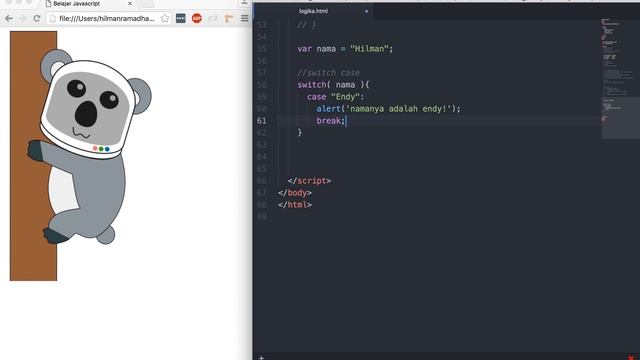
Task: Click the closing script tag
Action: (309, 181)
